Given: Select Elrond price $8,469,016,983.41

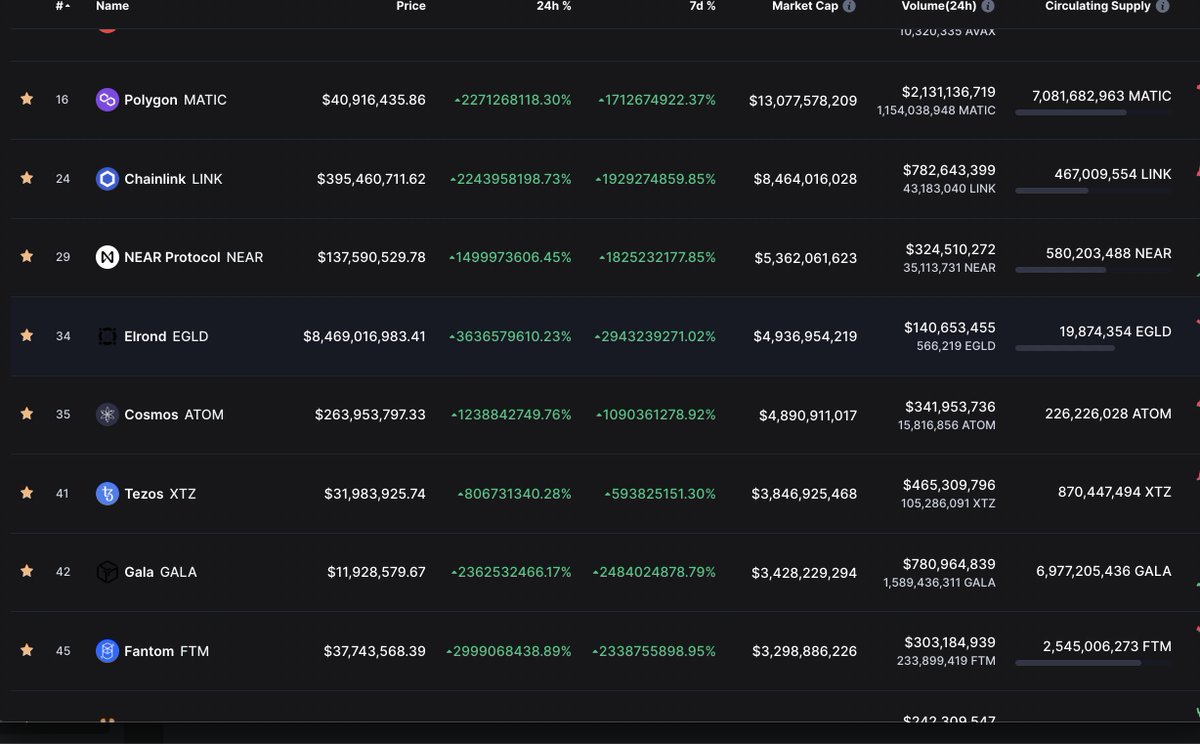Looking at the screenshot, I should (x=364, y=336).
